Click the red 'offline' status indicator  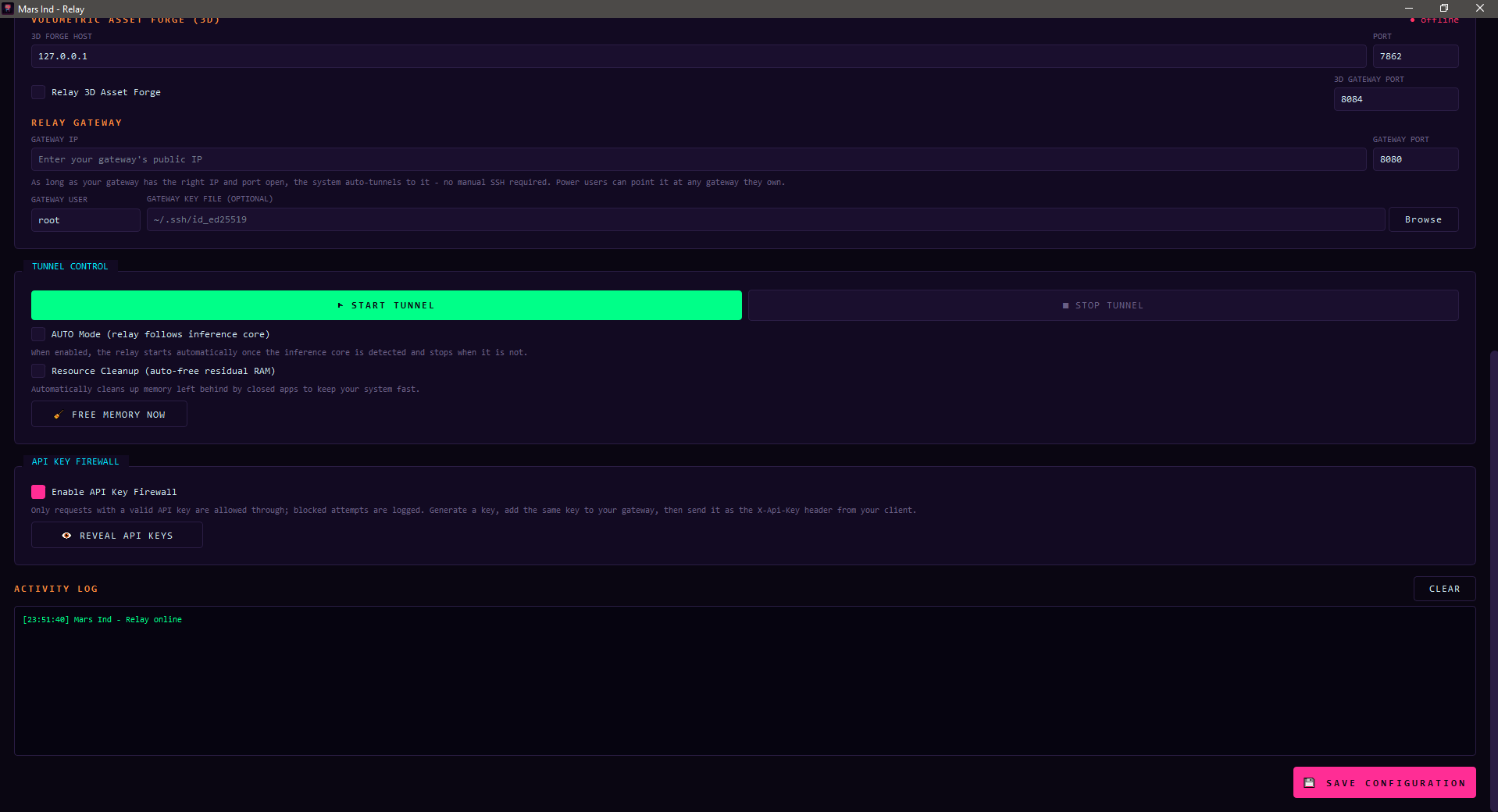tap(1435, 20)
